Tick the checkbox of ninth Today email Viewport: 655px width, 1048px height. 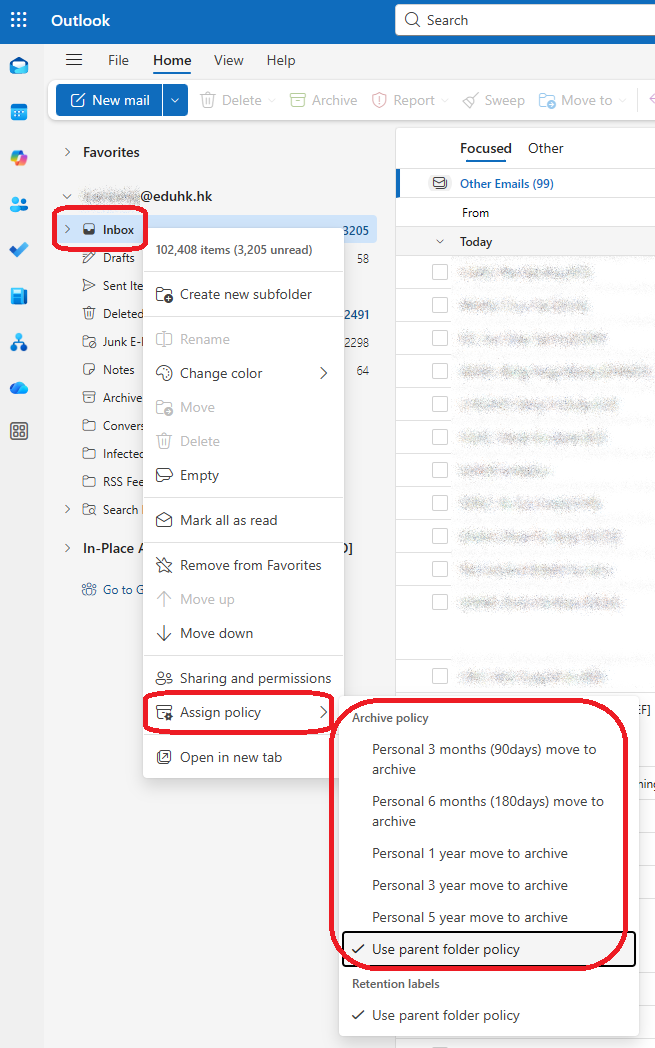tap(440, 536)
